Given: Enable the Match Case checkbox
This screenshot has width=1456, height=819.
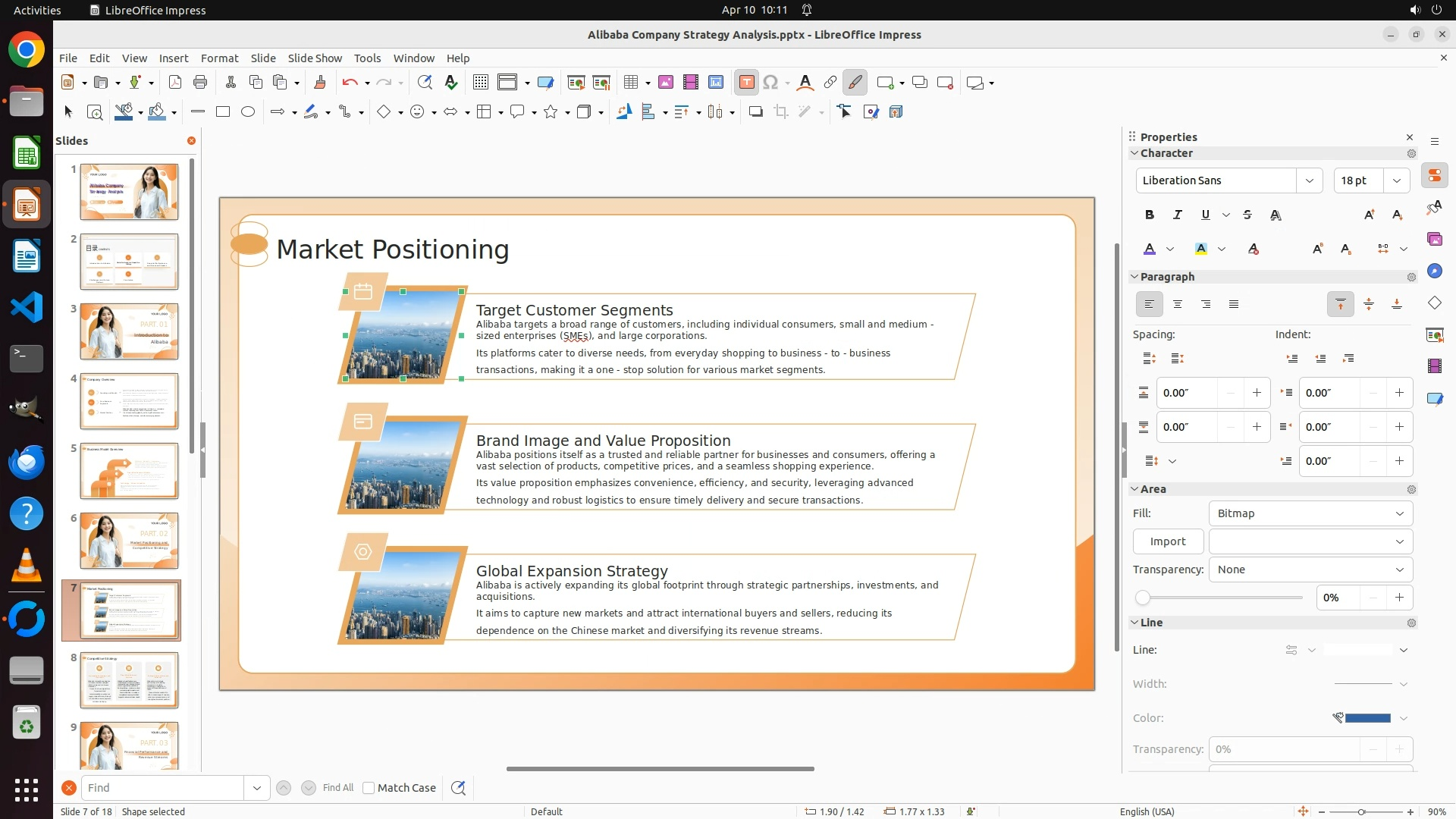Looking at the screenshot, I should 369,788.
